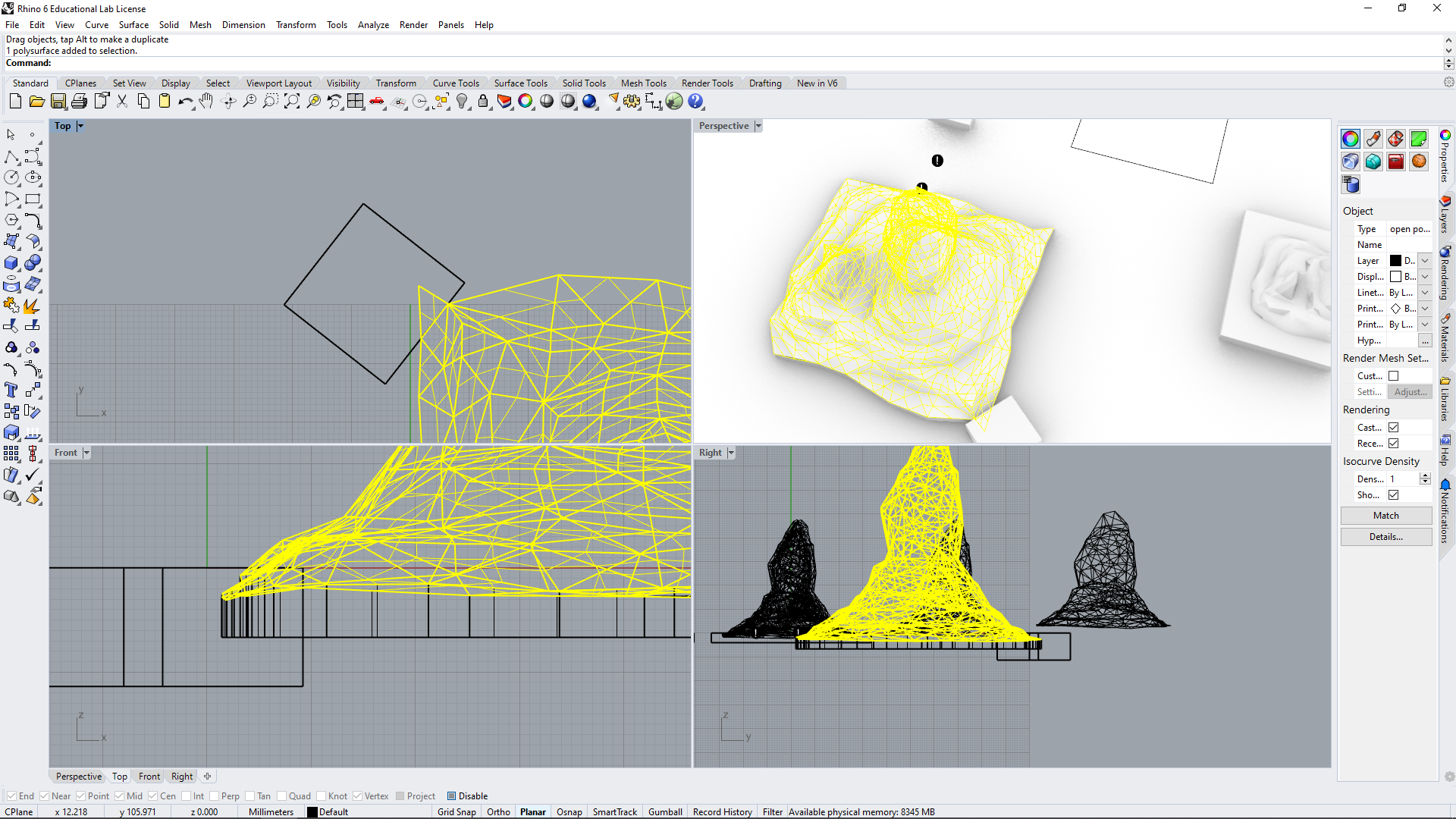Screen dimensions: 1456x819
Task: Click the Hyperlink ellipsis button
Action: click(x=1425, y=340)
